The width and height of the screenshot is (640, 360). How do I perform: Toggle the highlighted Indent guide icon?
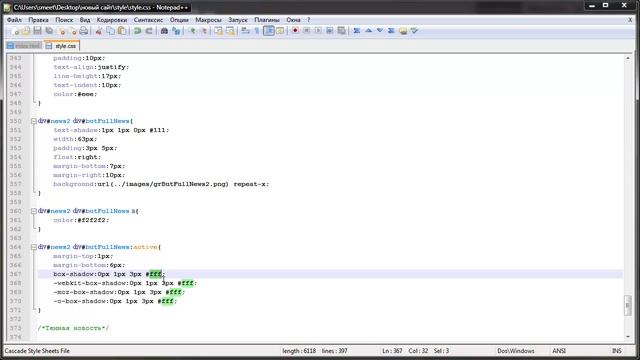point(269,31)
